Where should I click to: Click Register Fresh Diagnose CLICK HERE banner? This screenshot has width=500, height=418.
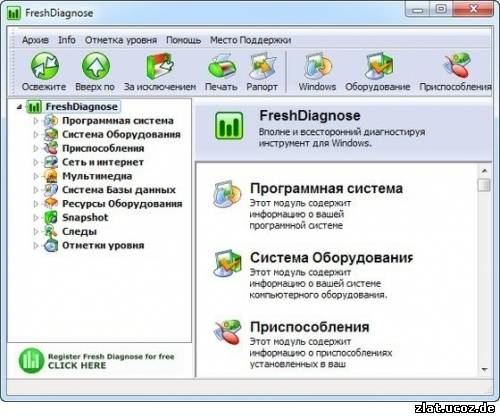97,361
